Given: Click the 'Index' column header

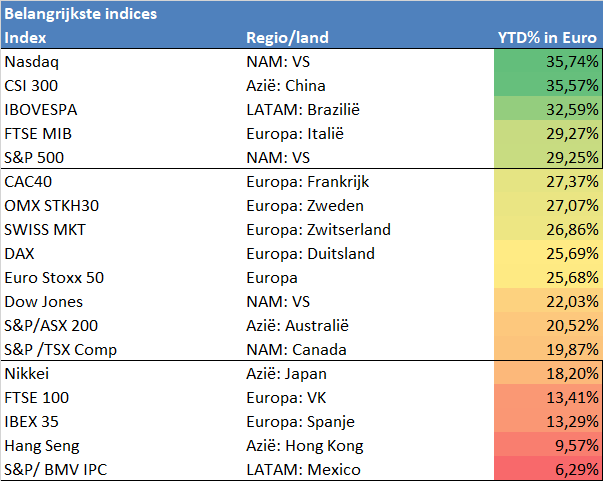Looking at the screenshot, I should 25,38.
